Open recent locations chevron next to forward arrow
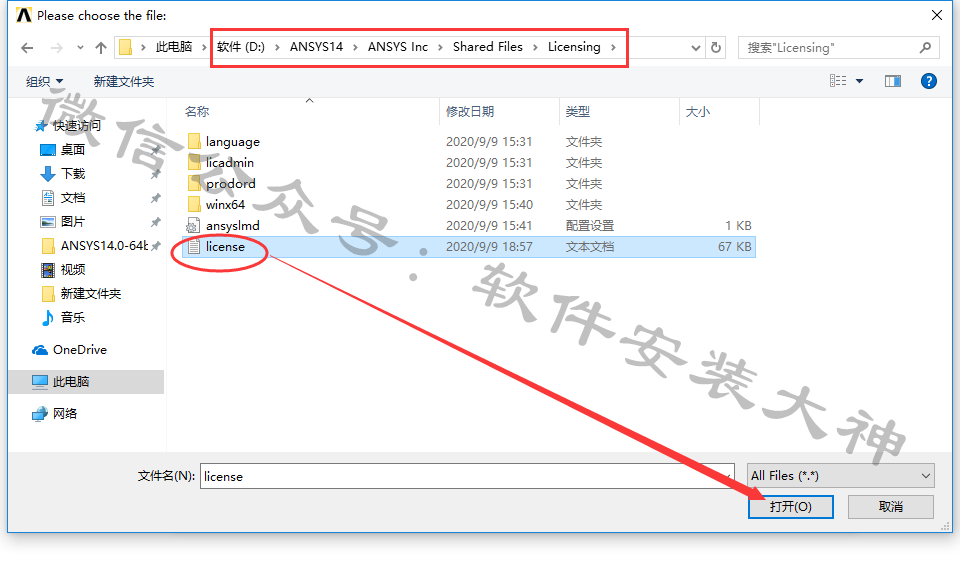 (80, 48)
